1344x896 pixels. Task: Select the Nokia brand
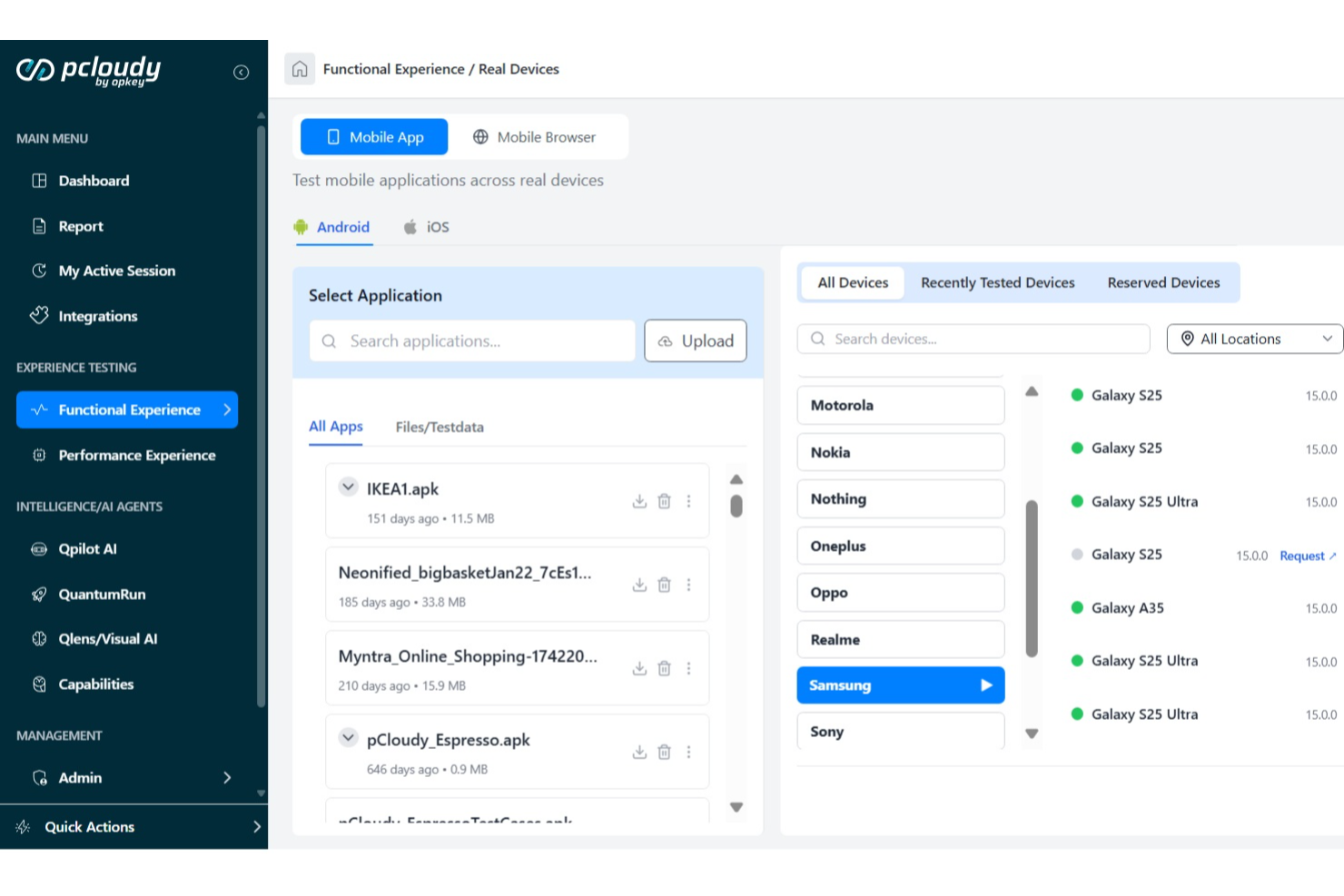click(901, 452)
